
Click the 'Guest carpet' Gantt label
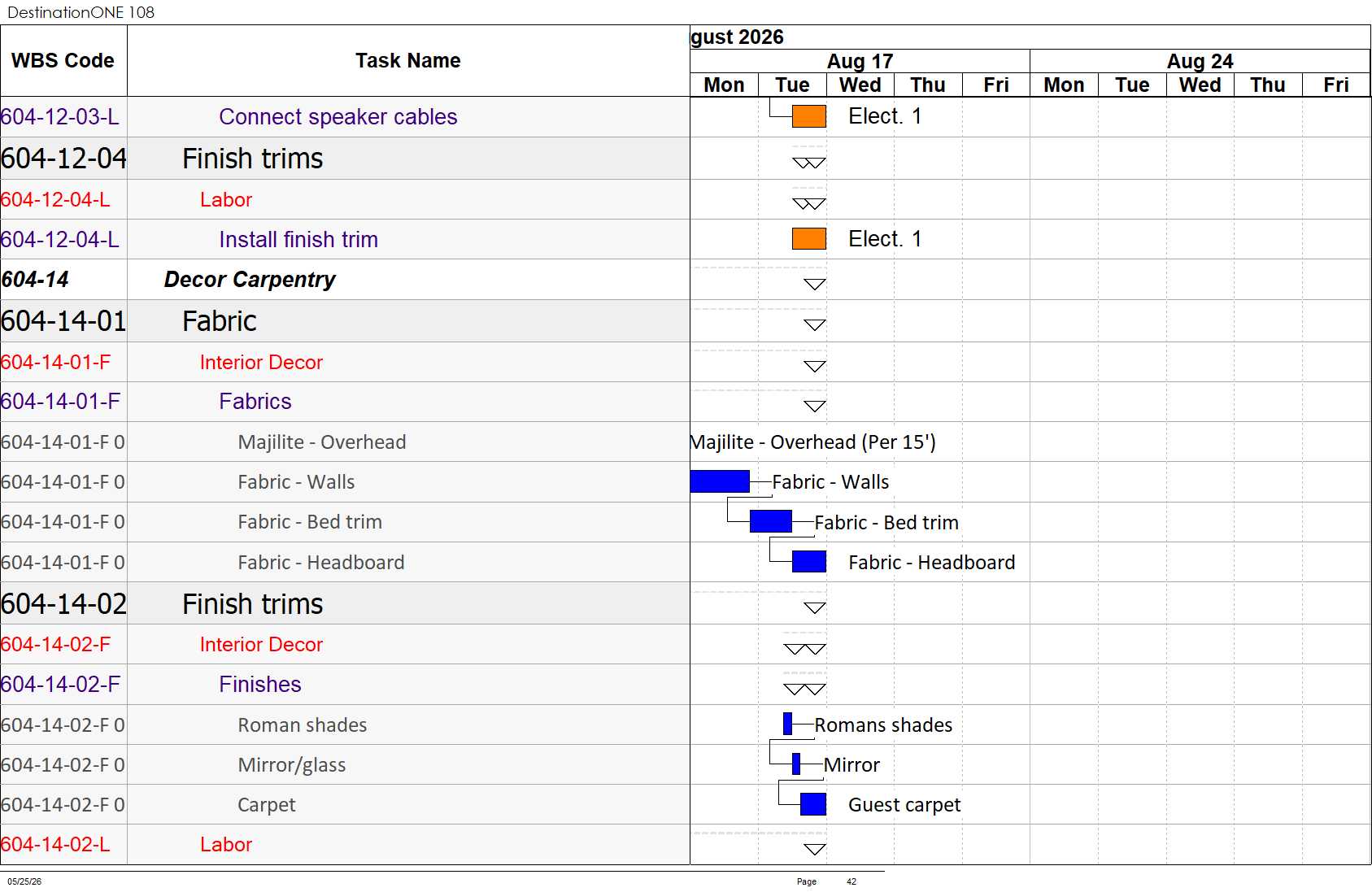[x=904, y=804]
